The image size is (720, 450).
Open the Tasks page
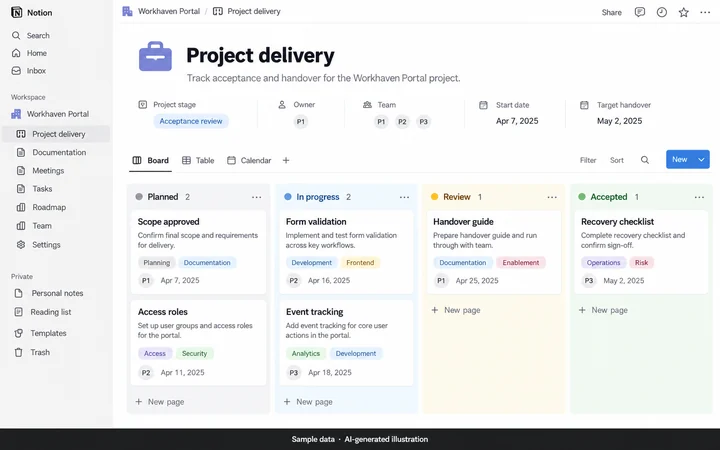[34, 189]
